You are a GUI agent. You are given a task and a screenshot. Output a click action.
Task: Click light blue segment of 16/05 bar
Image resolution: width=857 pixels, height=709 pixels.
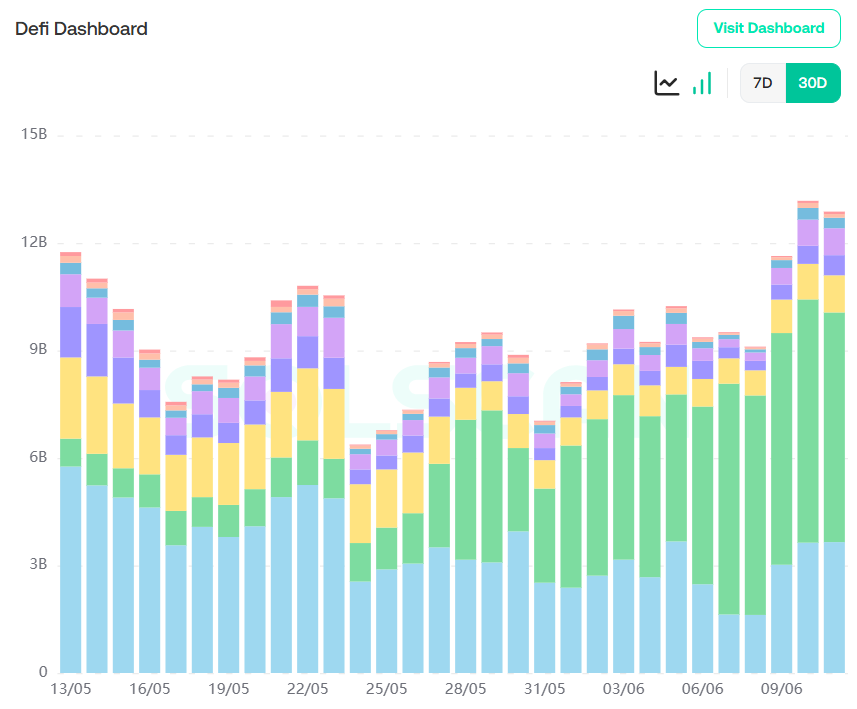(150, 590)
